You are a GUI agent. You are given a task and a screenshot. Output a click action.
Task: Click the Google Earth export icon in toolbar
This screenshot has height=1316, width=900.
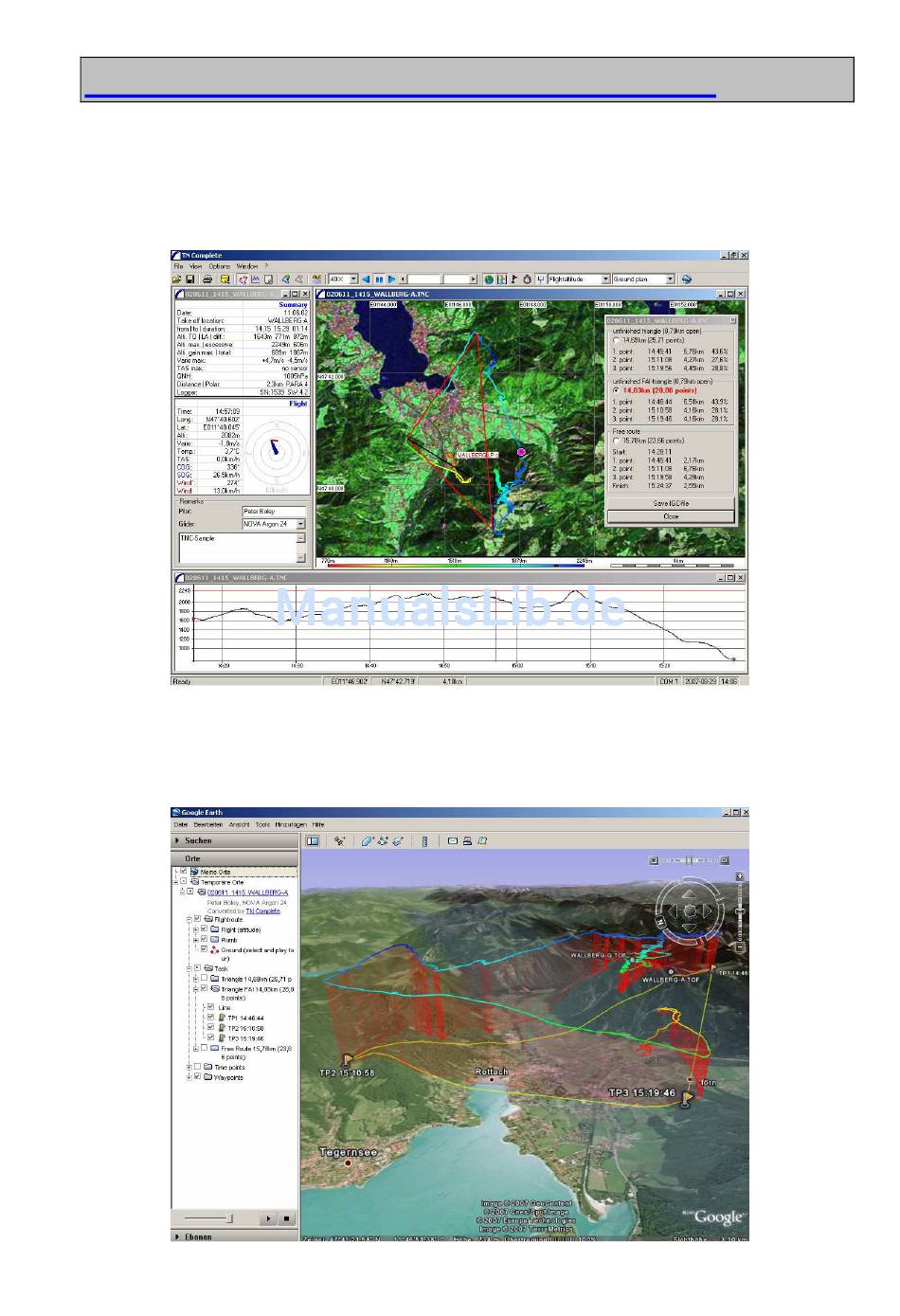pos(687,279)
